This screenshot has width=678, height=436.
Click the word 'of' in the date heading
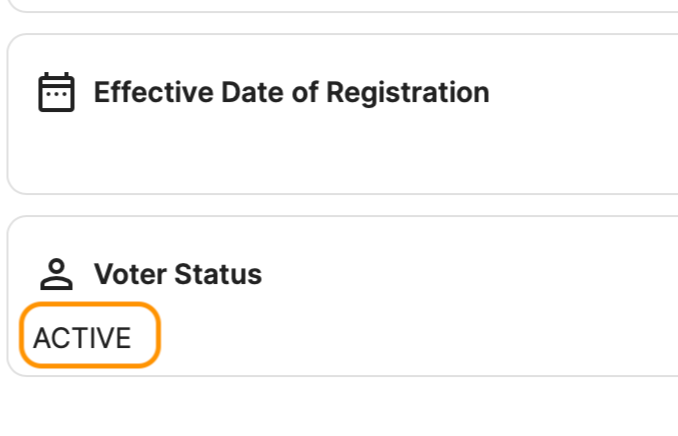[x=305, y=92]
